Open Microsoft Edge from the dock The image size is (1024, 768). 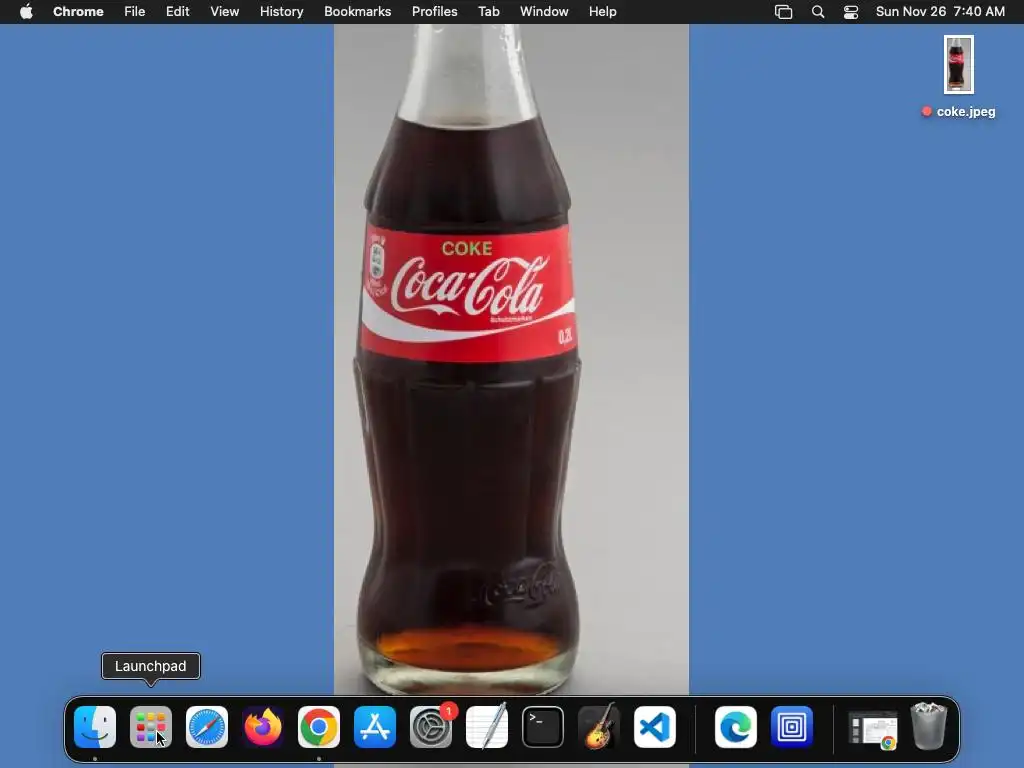[x=736, y=727]
